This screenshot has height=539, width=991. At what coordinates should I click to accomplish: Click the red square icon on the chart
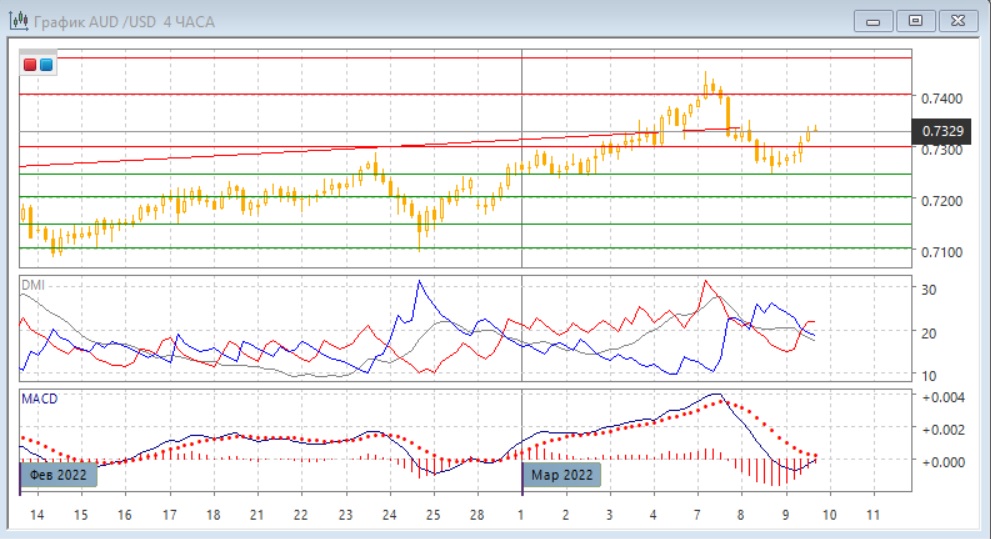[x=31, y=65]
